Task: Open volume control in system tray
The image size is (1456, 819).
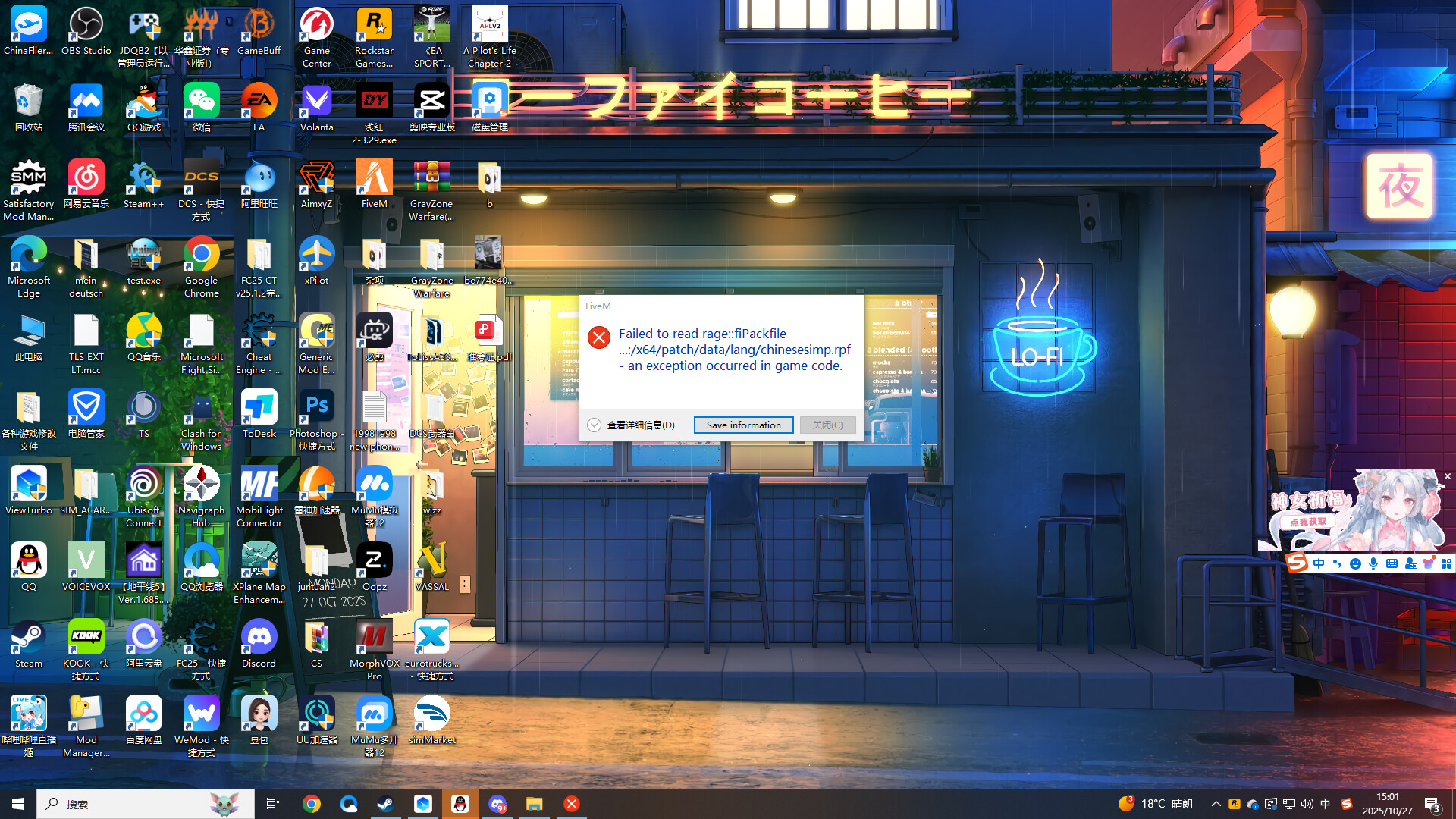Action: [x=1307, y=804]
